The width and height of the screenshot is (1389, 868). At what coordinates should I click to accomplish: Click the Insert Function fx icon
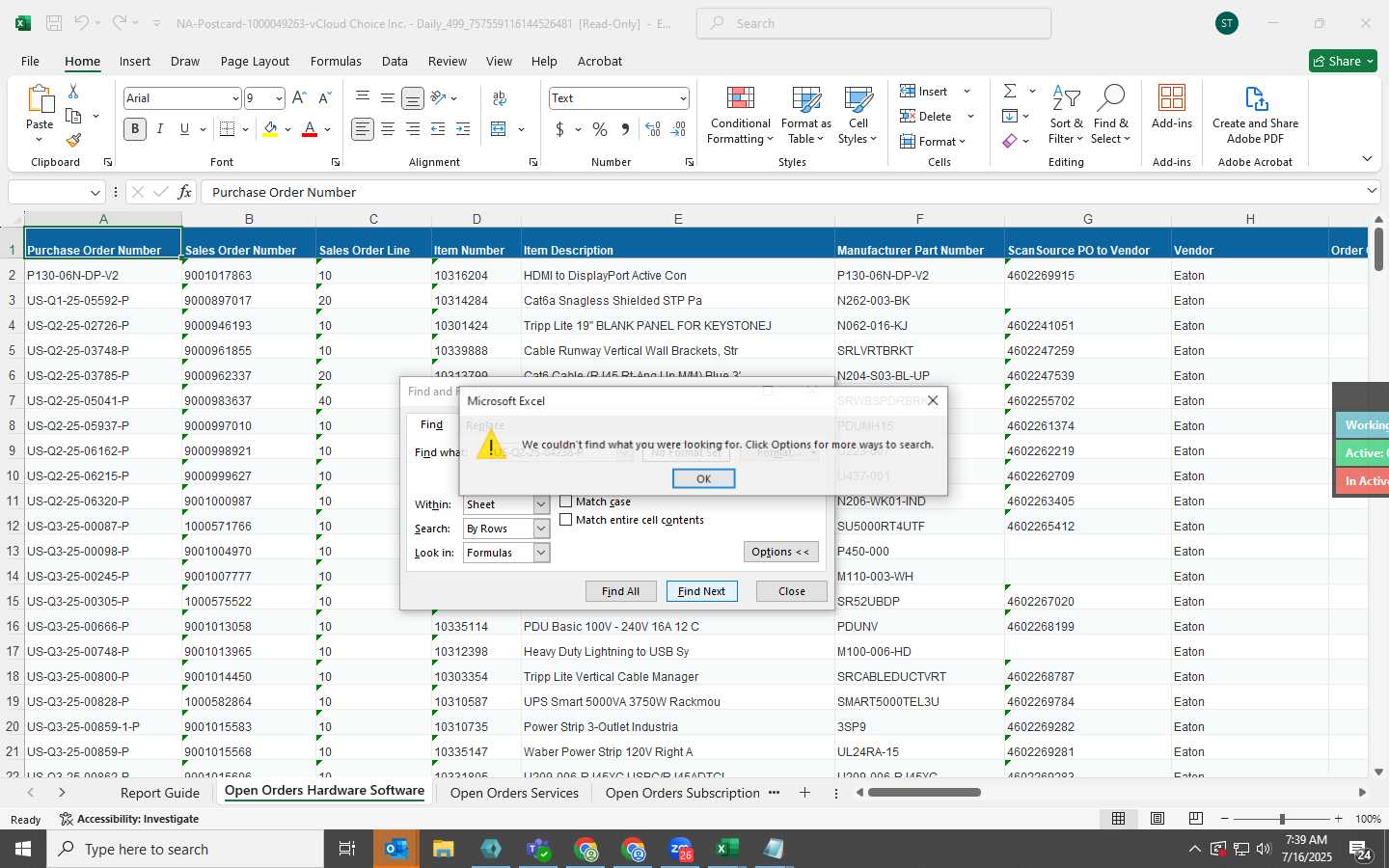point(184,192)
